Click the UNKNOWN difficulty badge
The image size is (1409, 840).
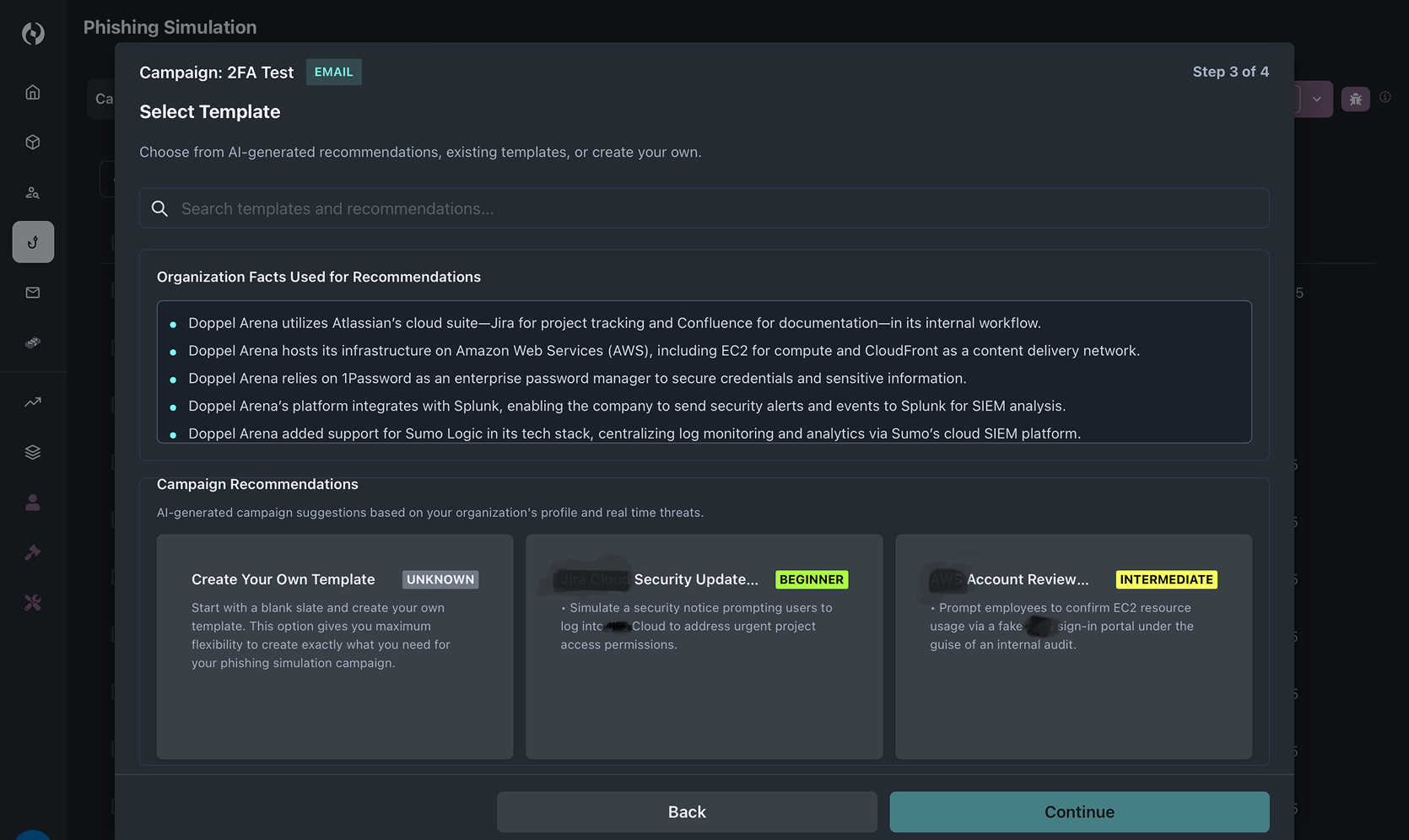coord(440,579)
